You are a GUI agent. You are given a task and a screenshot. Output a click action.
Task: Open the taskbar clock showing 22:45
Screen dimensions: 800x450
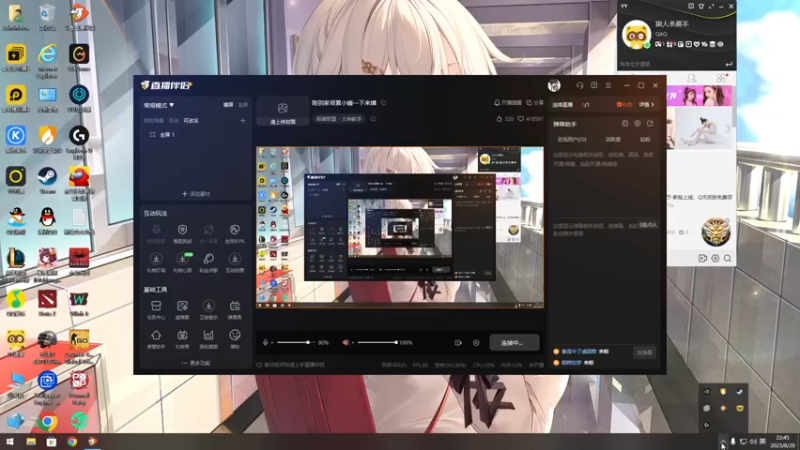[782, 441]
